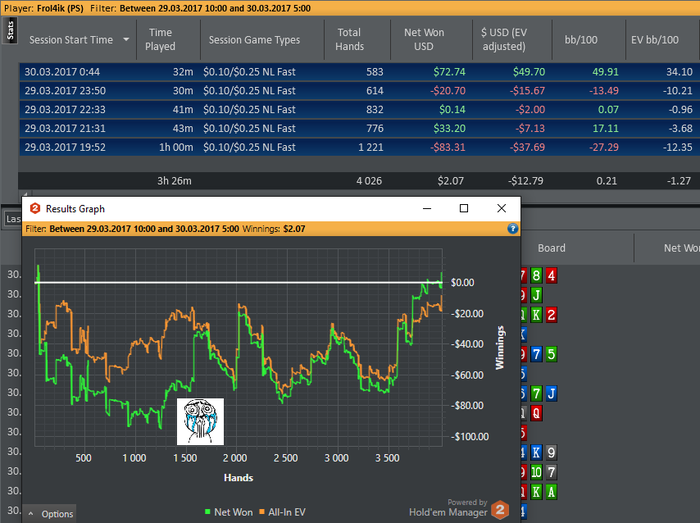Sort by Time Played column header

160,39
